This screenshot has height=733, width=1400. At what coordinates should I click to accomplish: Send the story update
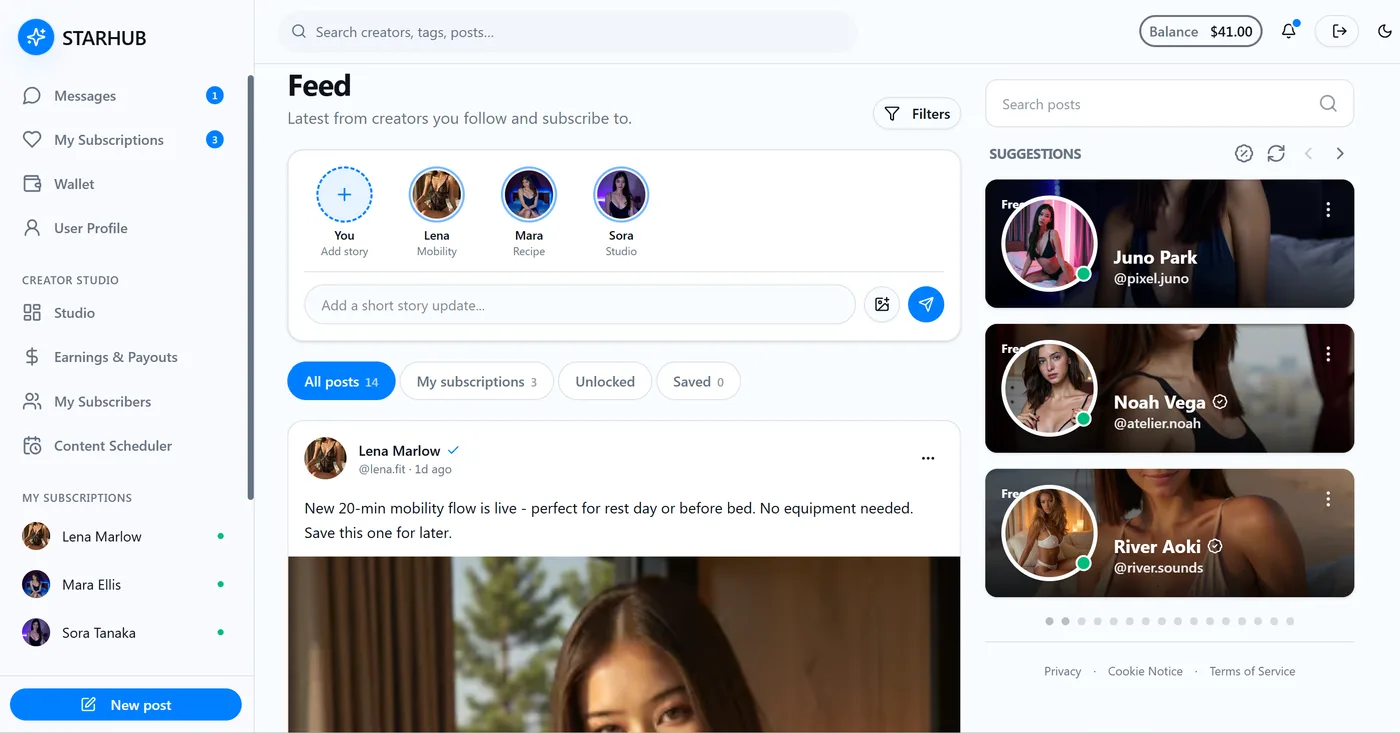(x=926, y=305)
